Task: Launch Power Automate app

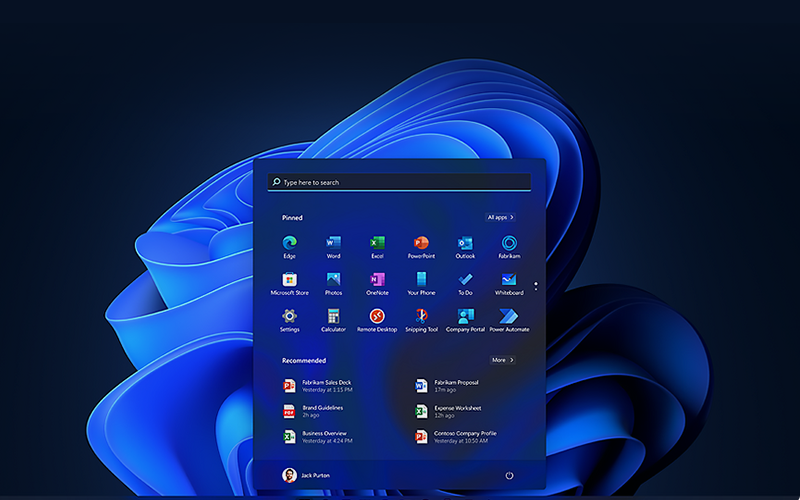Action: point(509,316)
